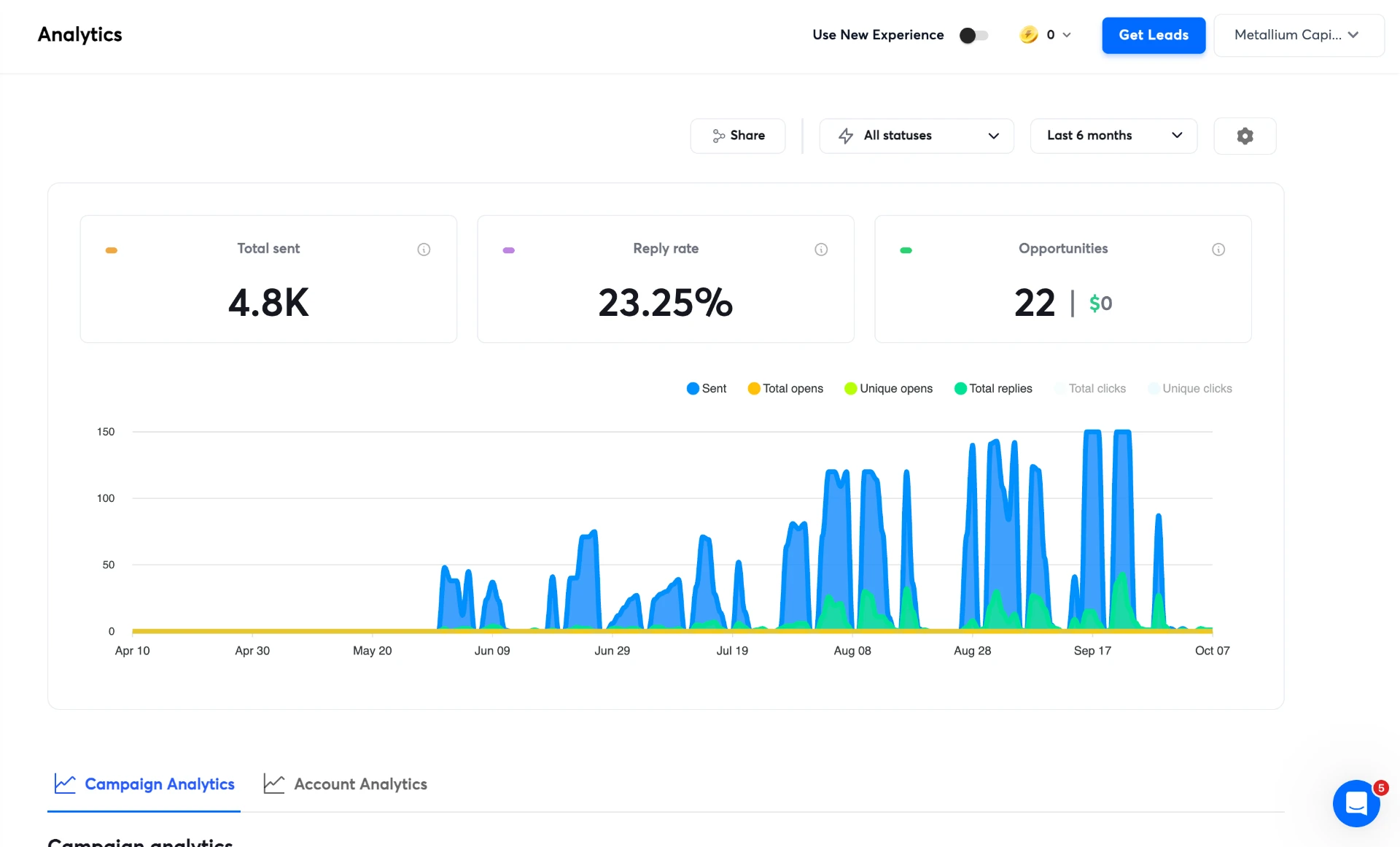
Task: Click the Aug 08 axis label
Action: 852,651
